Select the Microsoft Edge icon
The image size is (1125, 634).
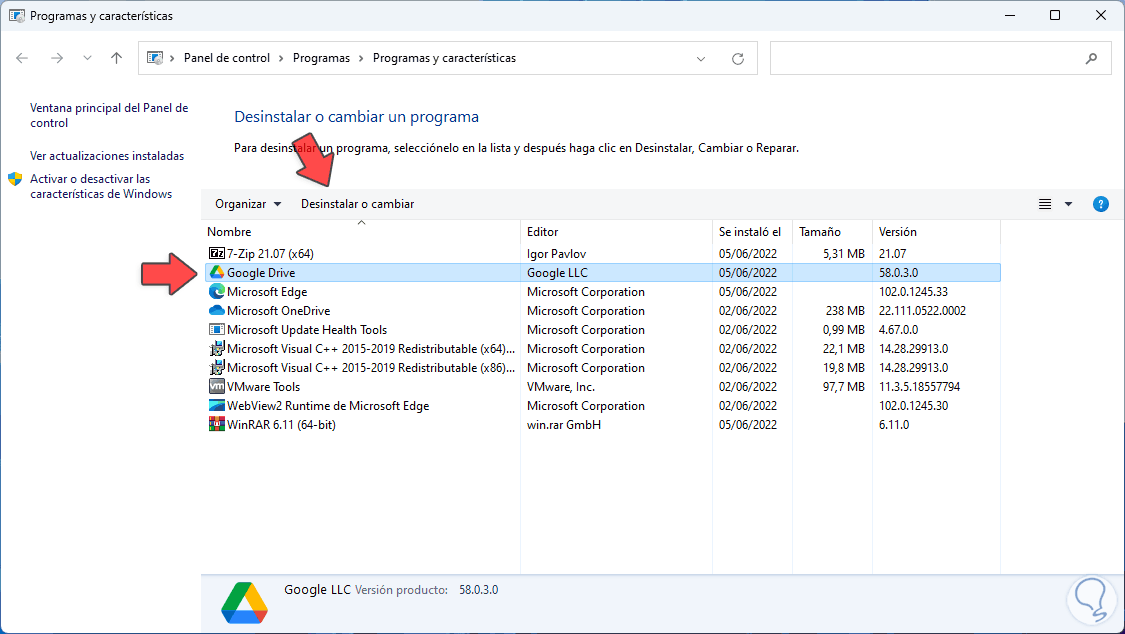tap(217, 291)
